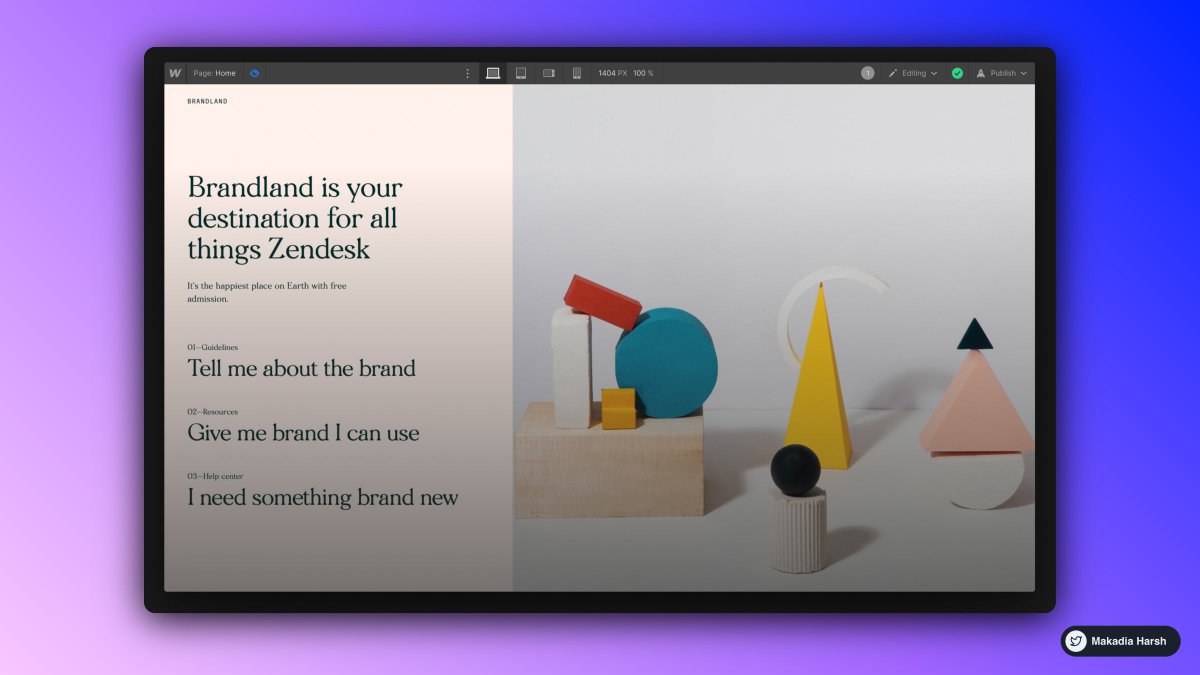
Task: Expand the Publish dropdown chevron
Action: [x=1023, y=73]
